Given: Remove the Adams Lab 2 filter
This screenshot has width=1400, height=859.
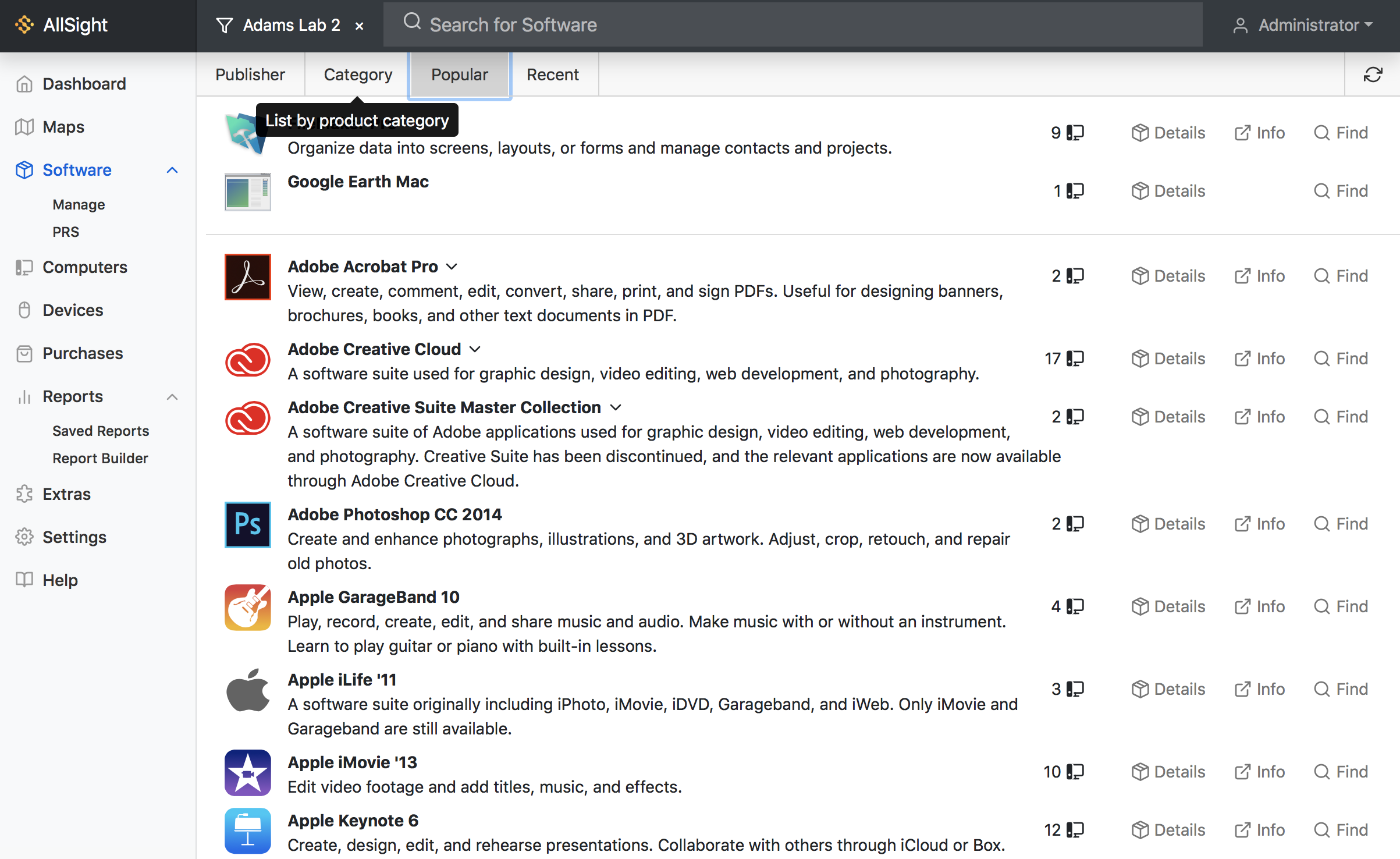Looking at the screenshot, I should 360,25.
